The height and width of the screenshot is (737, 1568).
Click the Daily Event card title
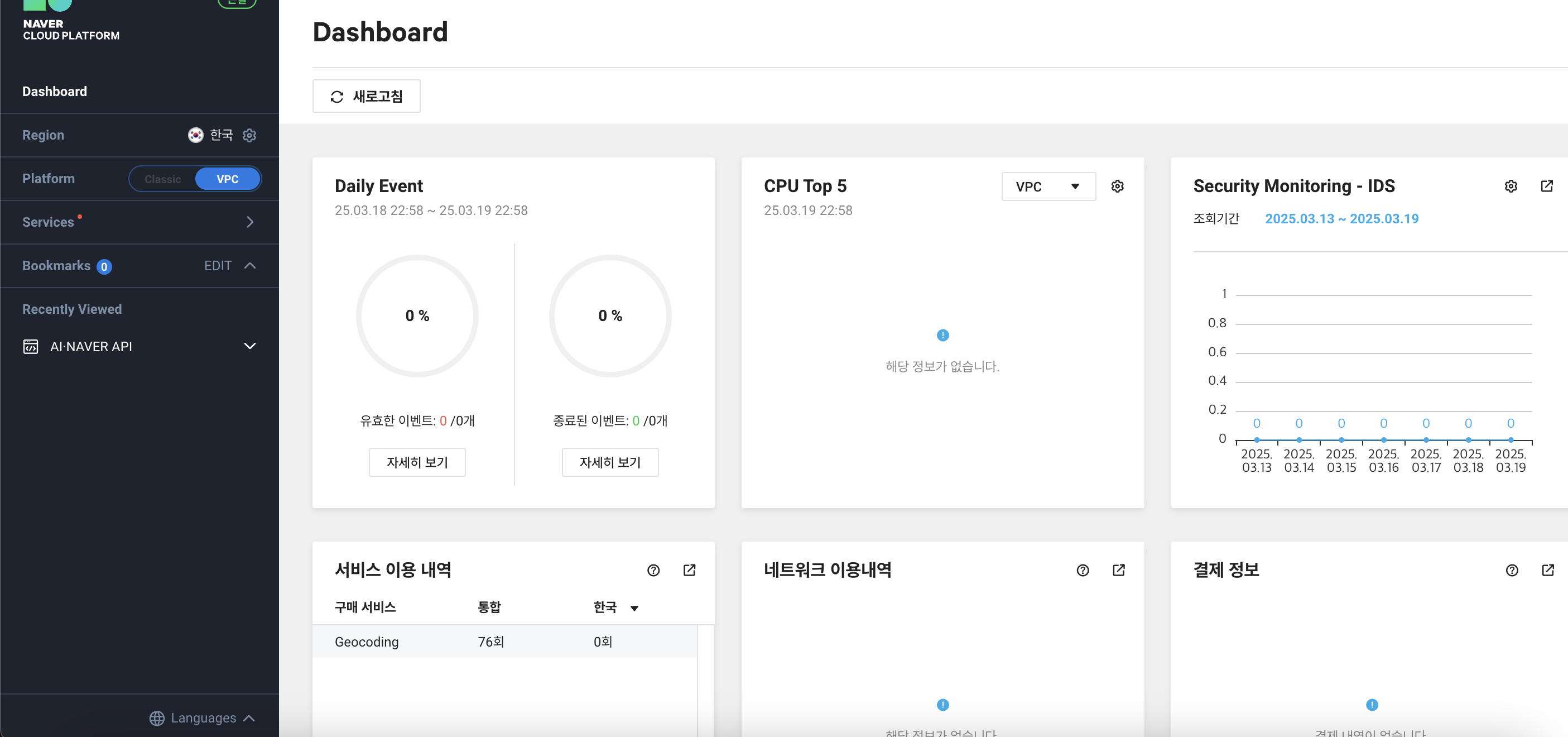pyautogui.click(x=379, y=186)
